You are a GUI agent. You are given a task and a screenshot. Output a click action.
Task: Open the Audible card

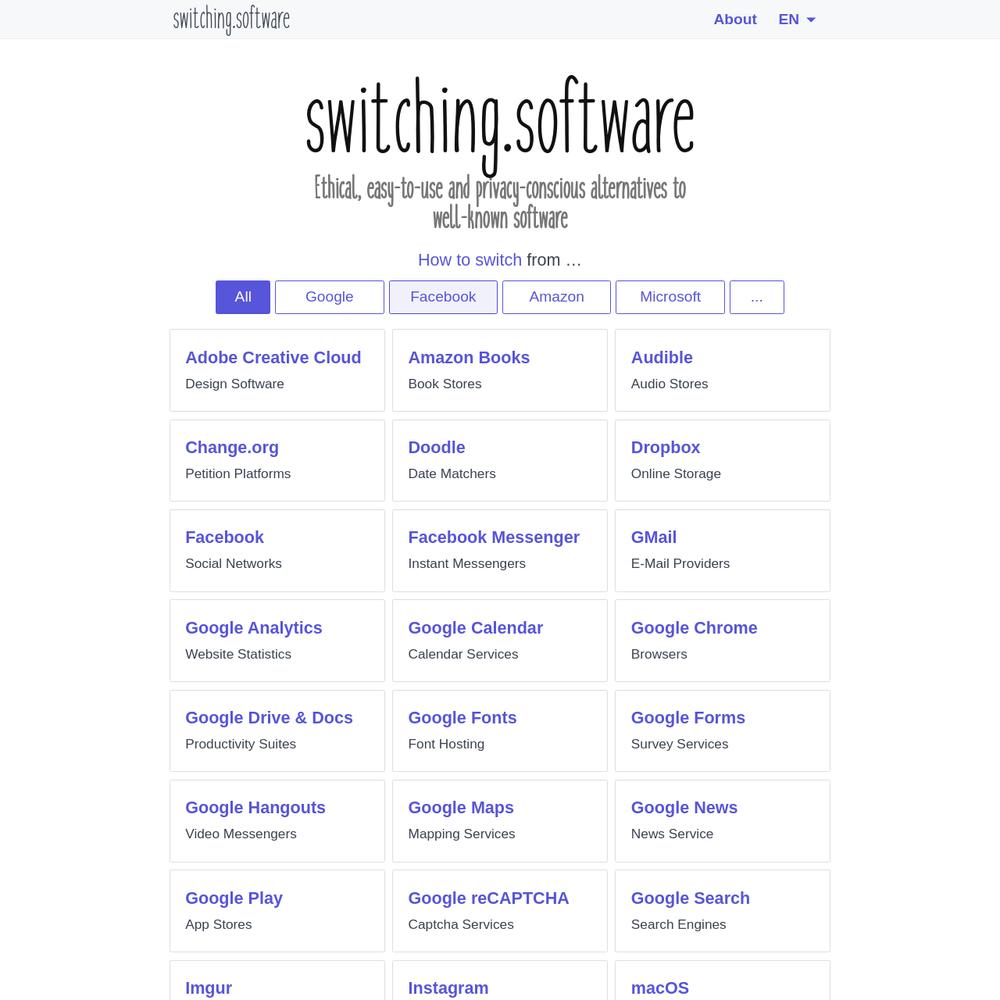723,370
